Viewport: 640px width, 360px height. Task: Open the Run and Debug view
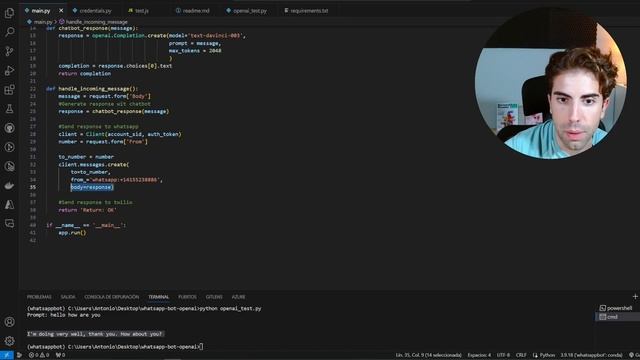pyautogui.click(x=9, y=70)
